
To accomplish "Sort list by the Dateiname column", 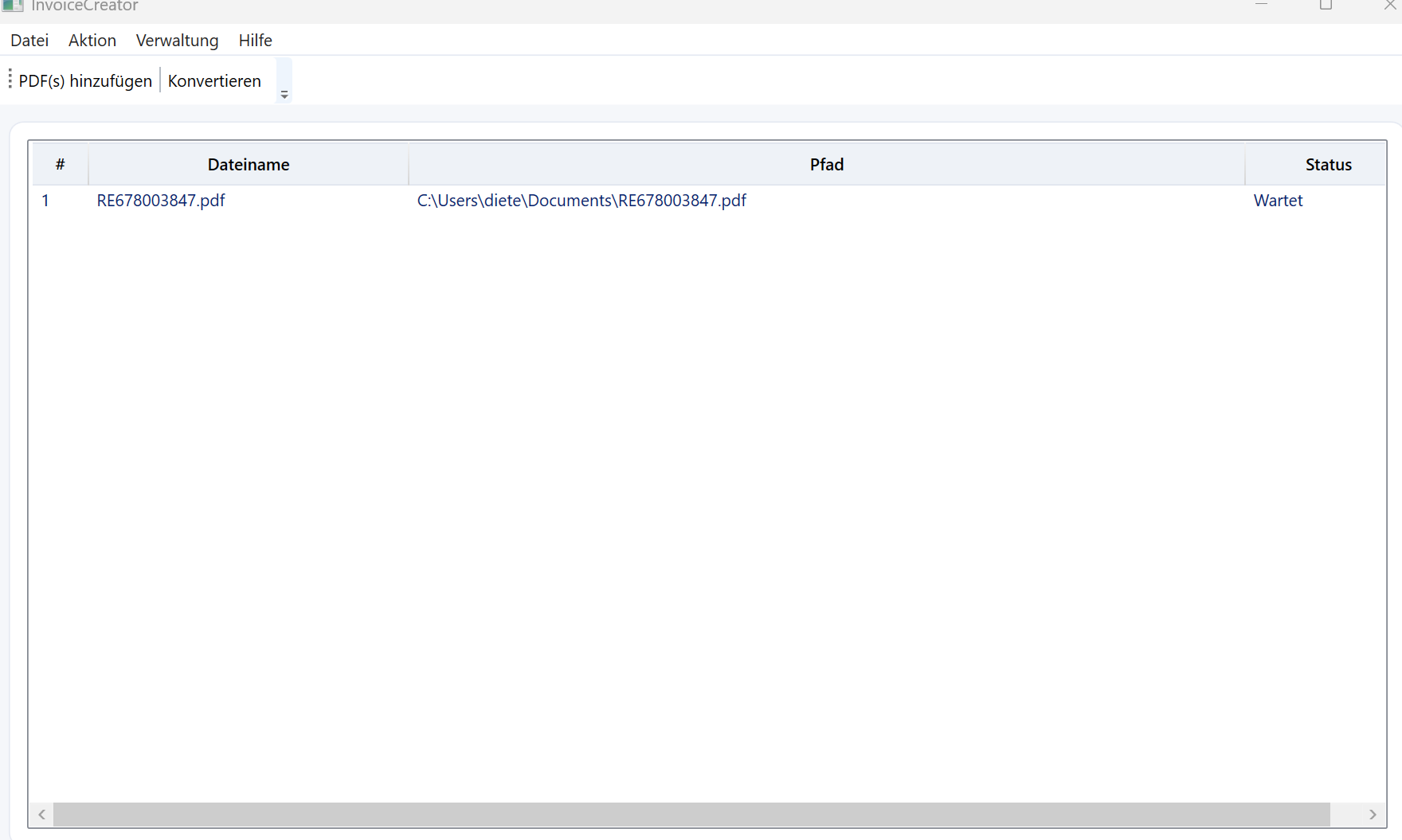I will [248, 164].
